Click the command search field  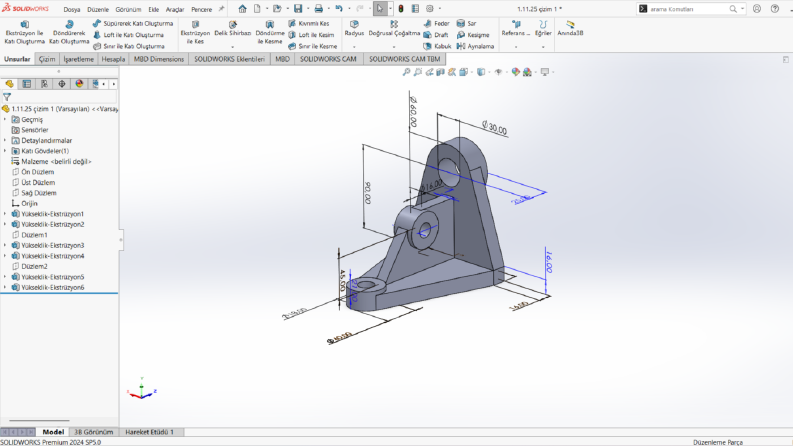coord(690,9)
